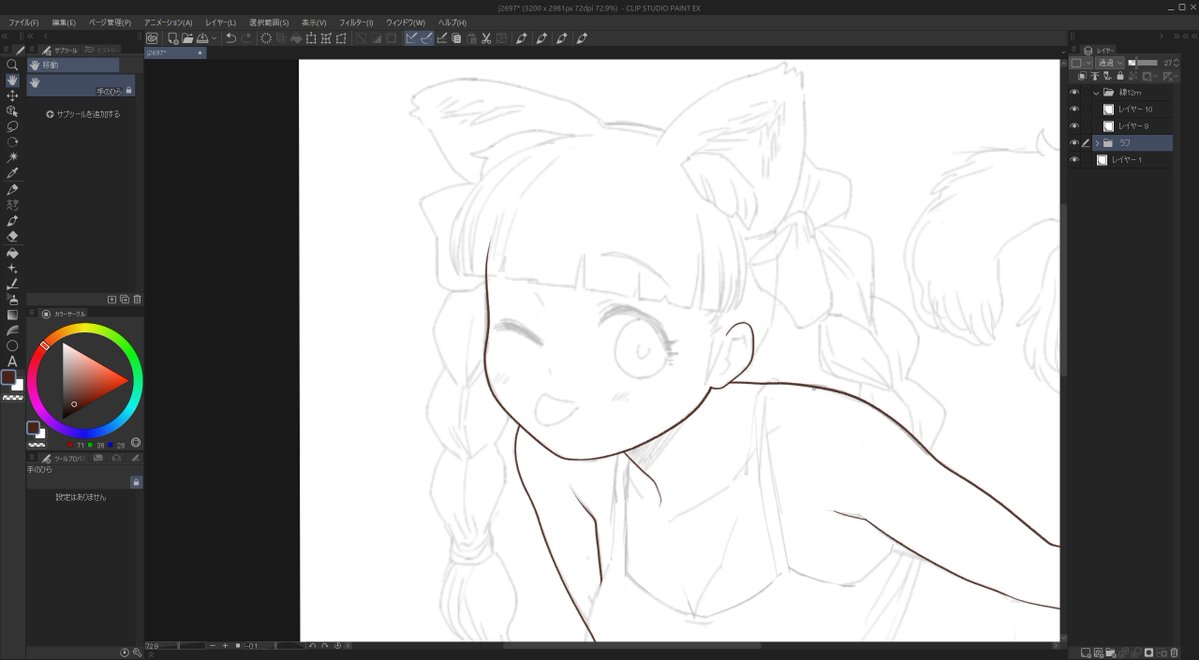The image size is (1199, 660).
Task: Open フィルター(I) menu
Action: [356, 23]
